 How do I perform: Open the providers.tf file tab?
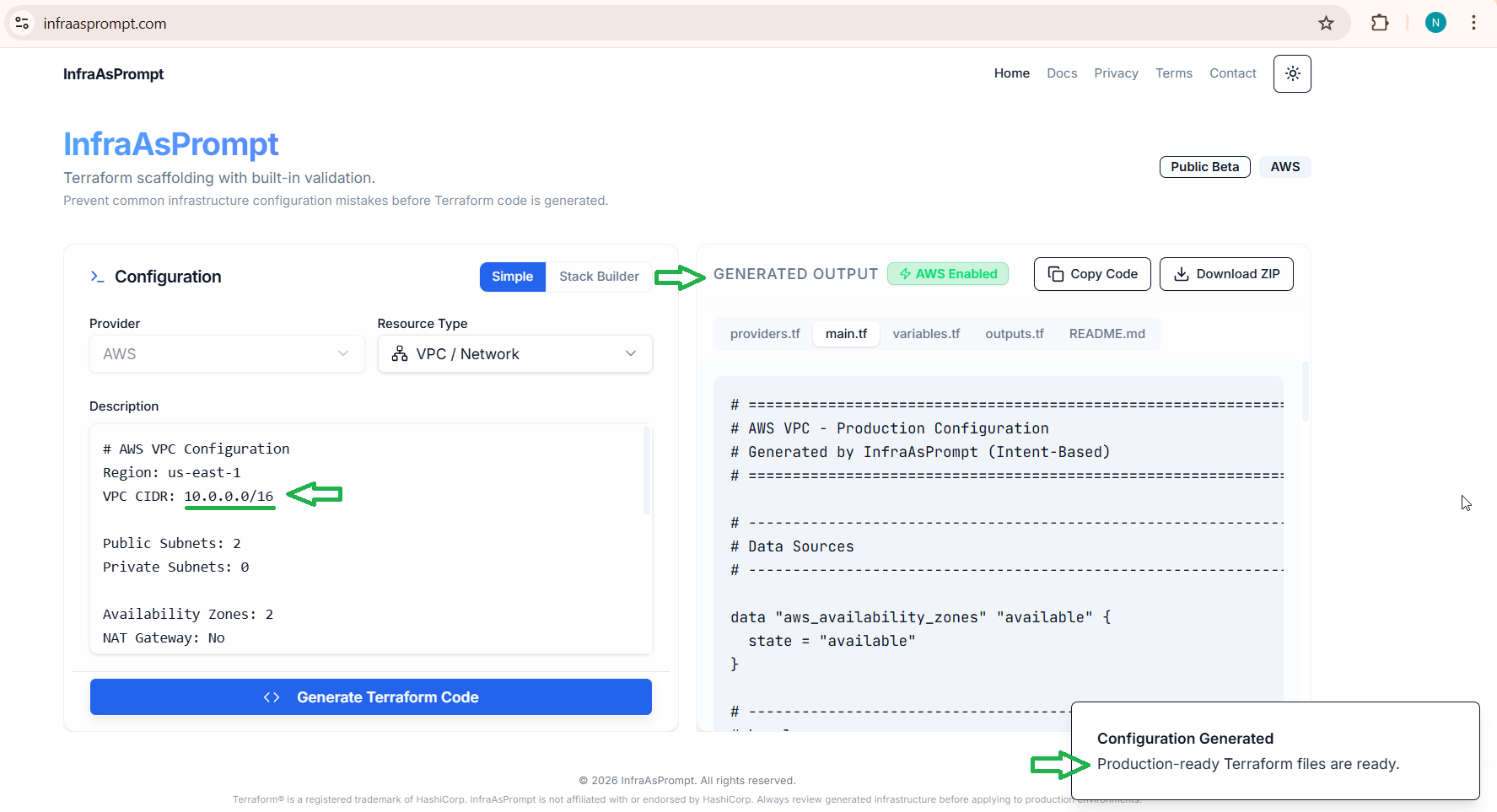(765, 334)
